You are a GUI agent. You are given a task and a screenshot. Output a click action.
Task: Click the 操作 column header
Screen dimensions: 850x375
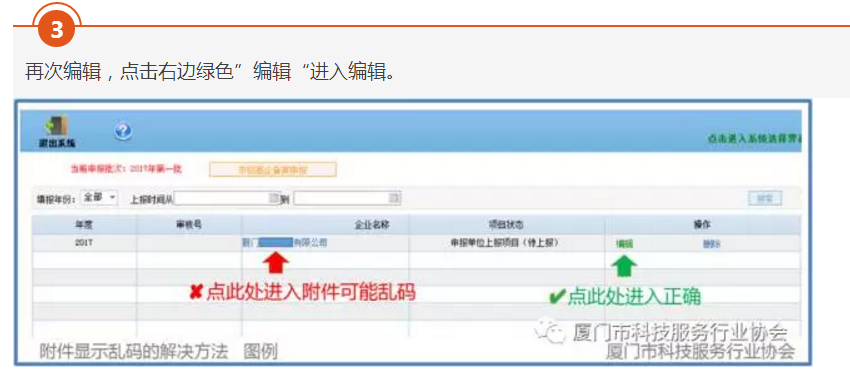coord(703,224)
